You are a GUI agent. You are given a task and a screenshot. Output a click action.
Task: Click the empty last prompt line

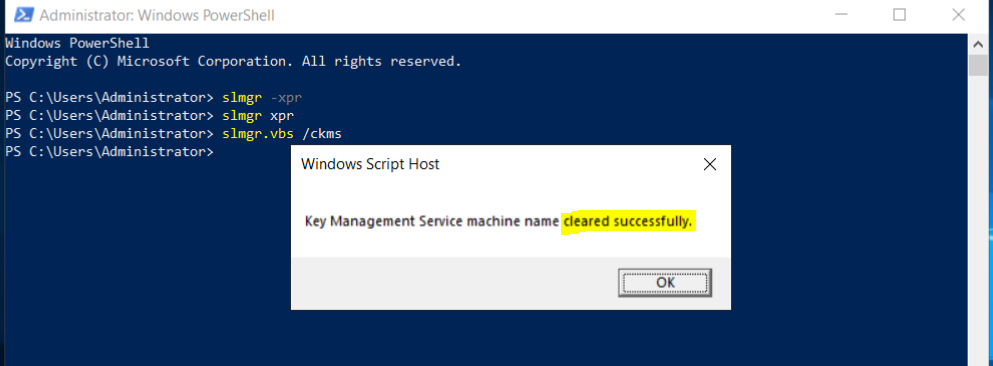point(110,152)
